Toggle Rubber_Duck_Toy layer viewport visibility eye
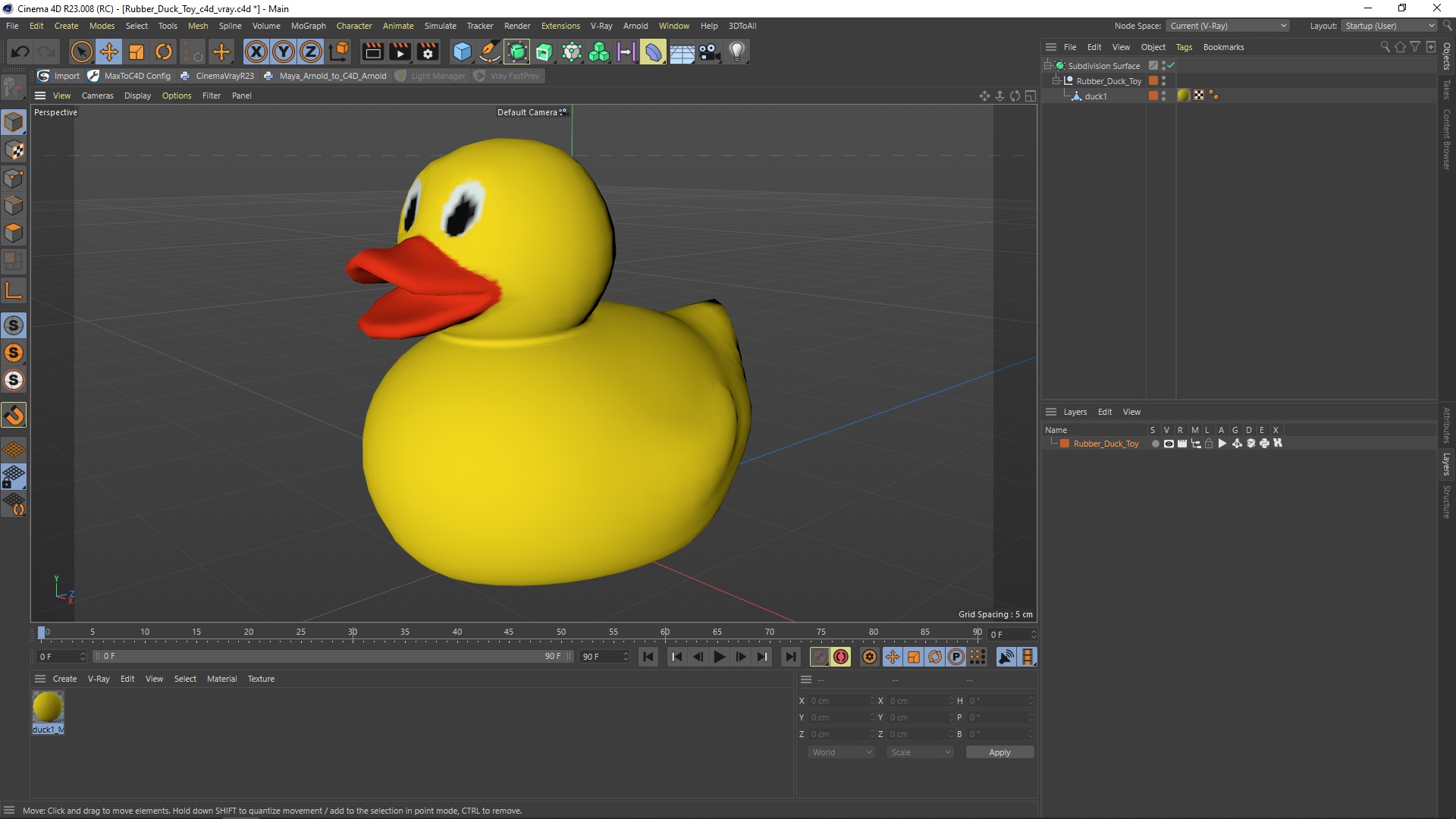 pos(1168,444)
